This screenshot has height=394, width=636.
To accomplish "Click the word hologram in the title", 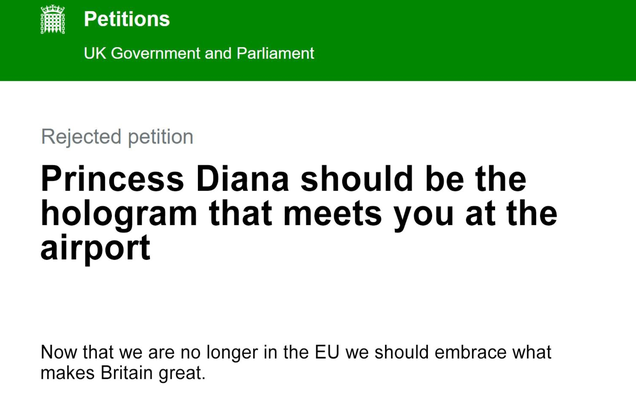I will (x=119, y=214).
